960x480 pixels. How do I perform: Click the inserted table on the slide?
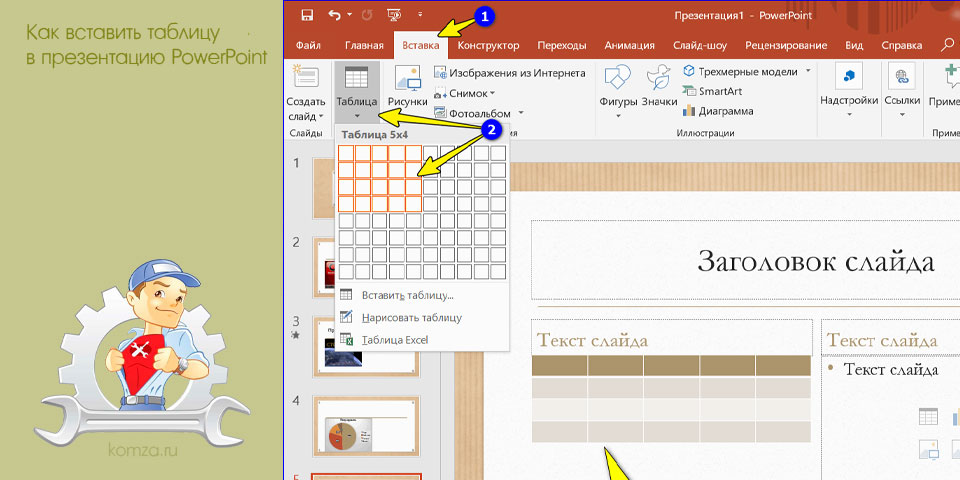pos(671,399)
